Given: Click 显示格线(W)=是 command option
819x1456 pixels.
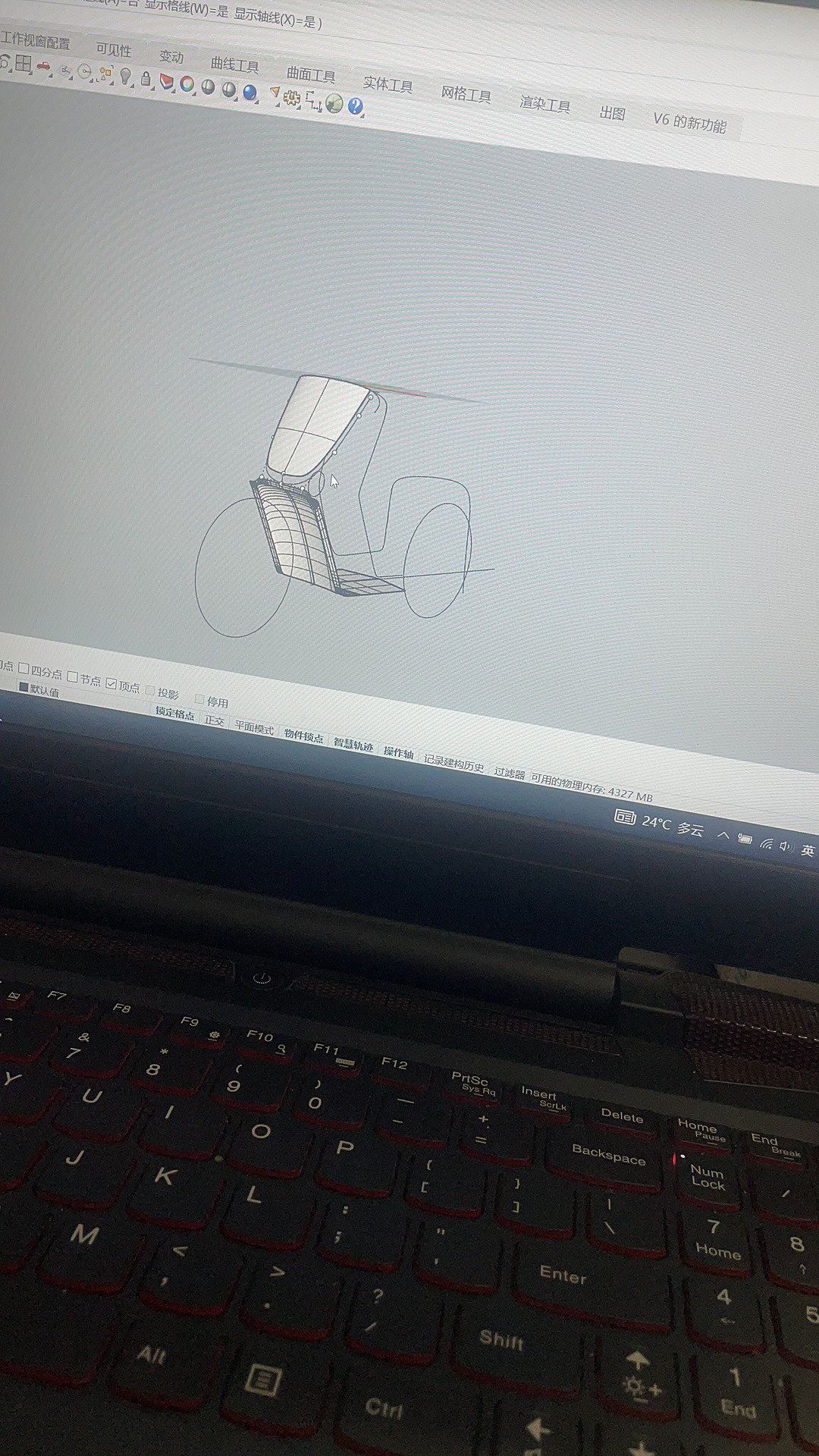Looking at the screenshot, I should tap(186, 10).
